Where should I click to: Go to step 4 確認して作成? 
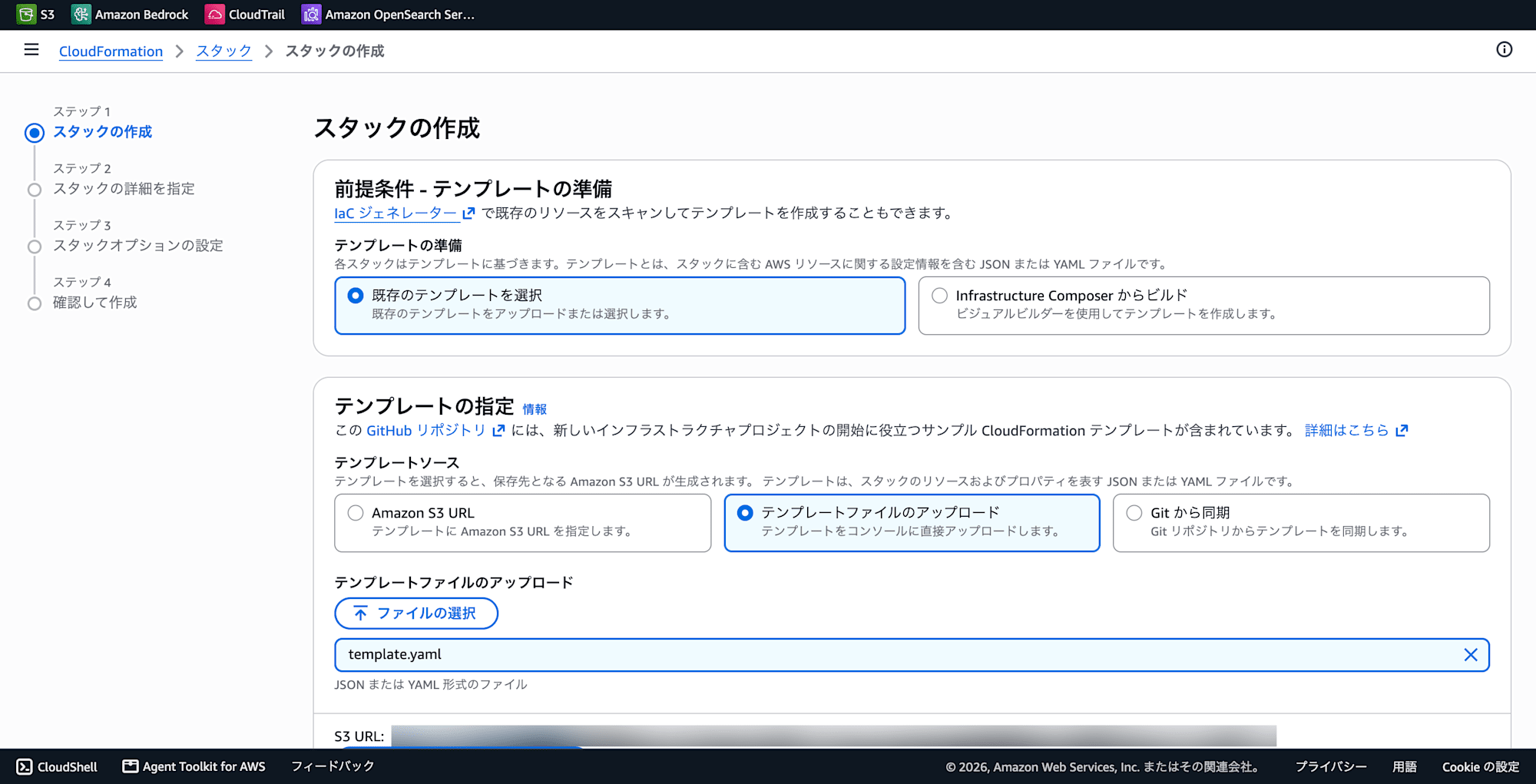[x=94, y=303]
